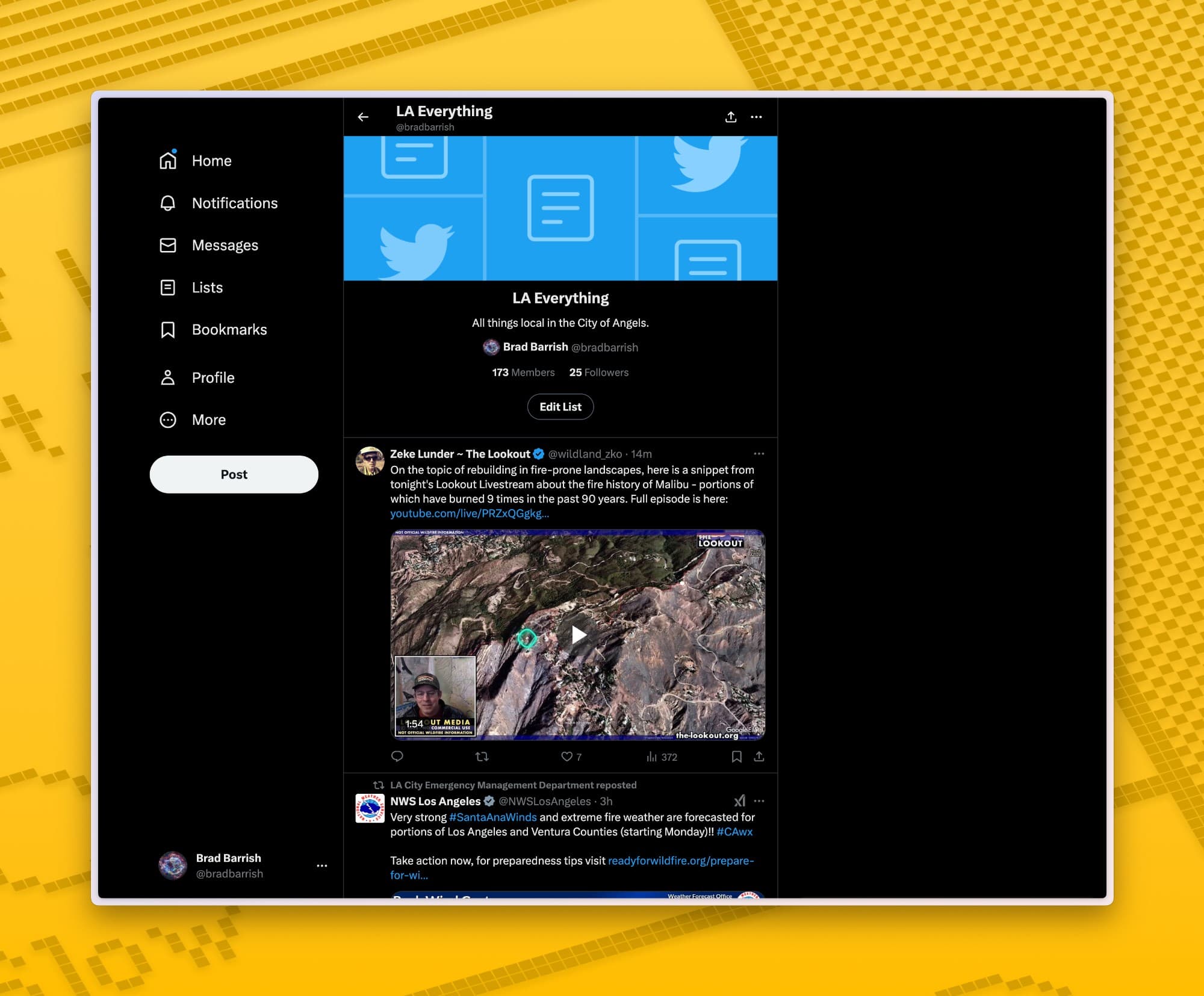Share the LA Everything list
Screen dimensions: 1204x996
[731, 117]
